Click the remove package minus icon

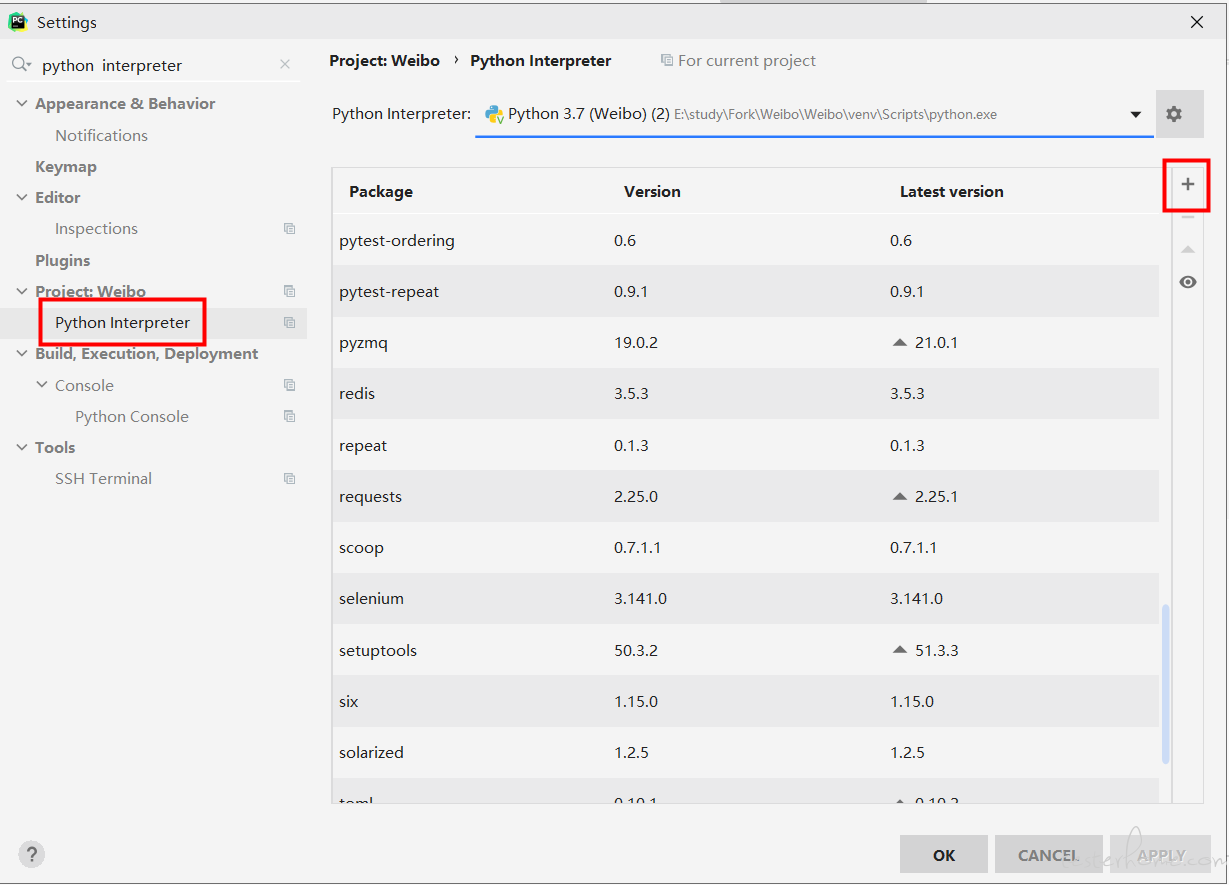[x=1187, y=217]
